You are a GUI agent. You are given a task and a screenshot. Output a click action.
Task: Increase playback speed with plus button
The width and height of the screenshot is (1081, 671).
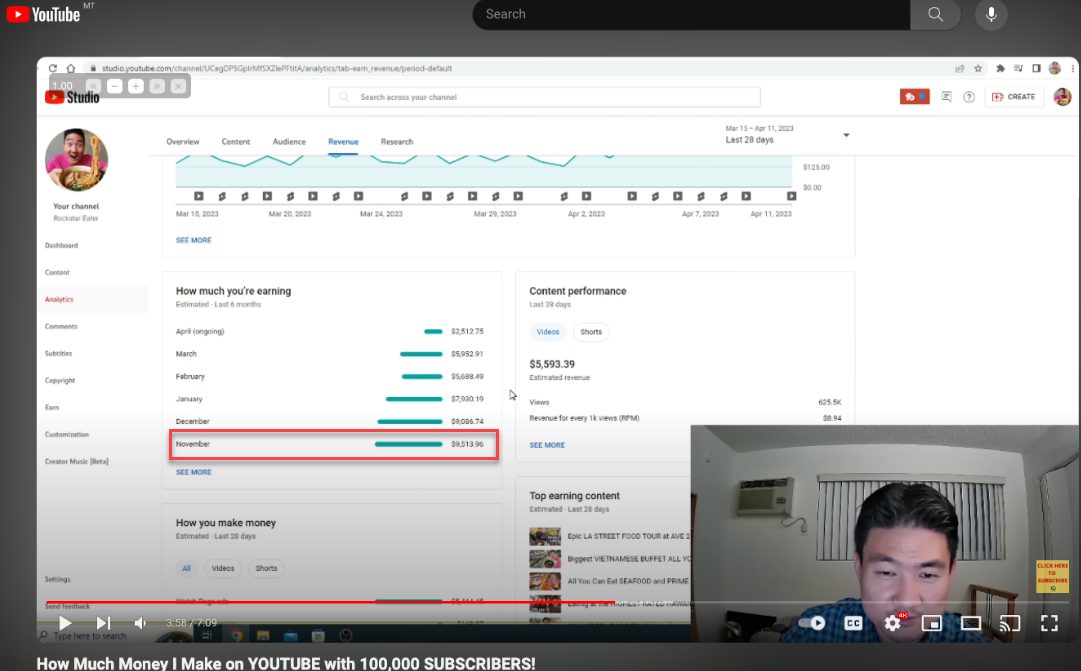136,86
